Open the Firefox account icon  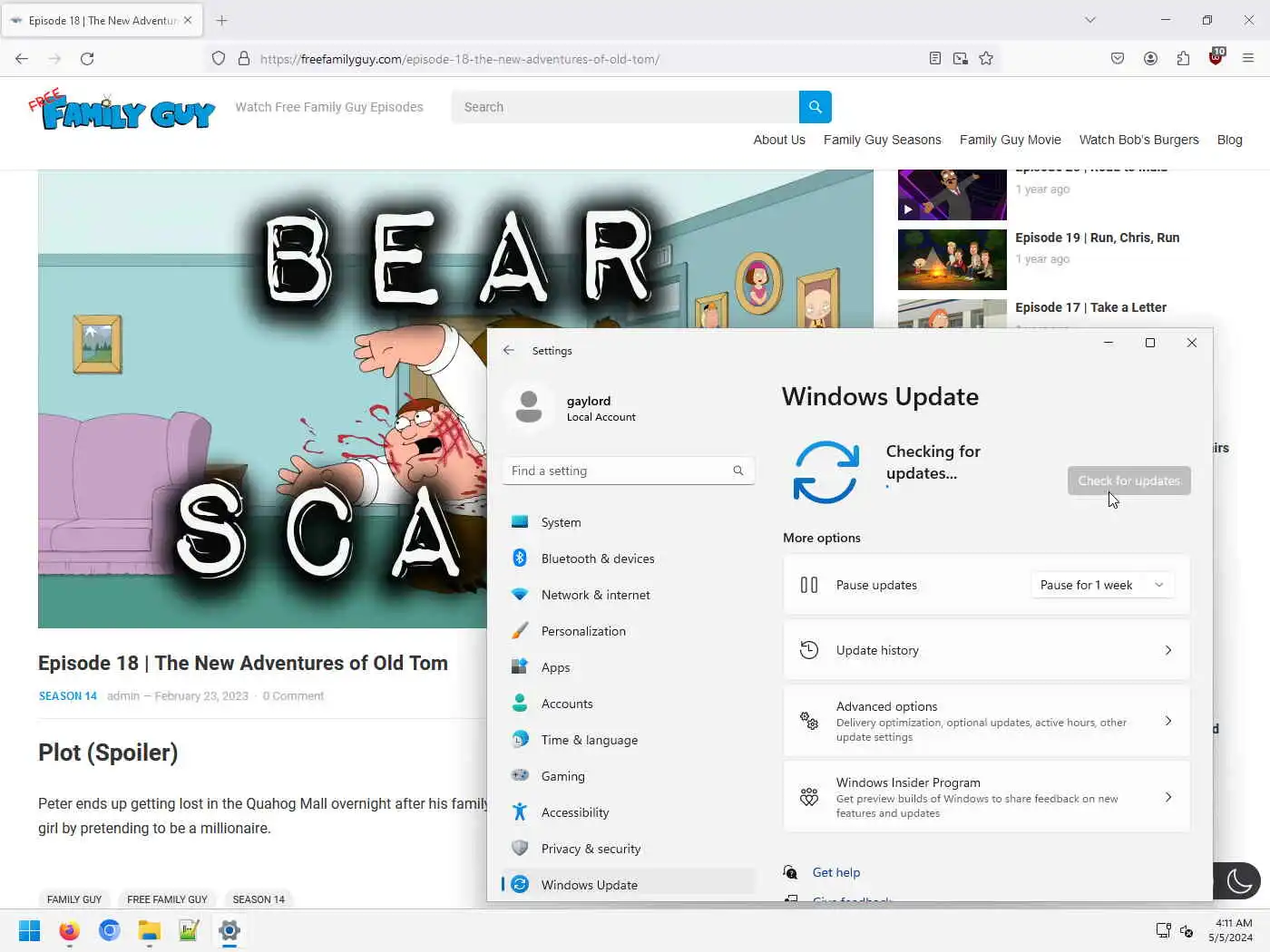tap(1150, 59)
